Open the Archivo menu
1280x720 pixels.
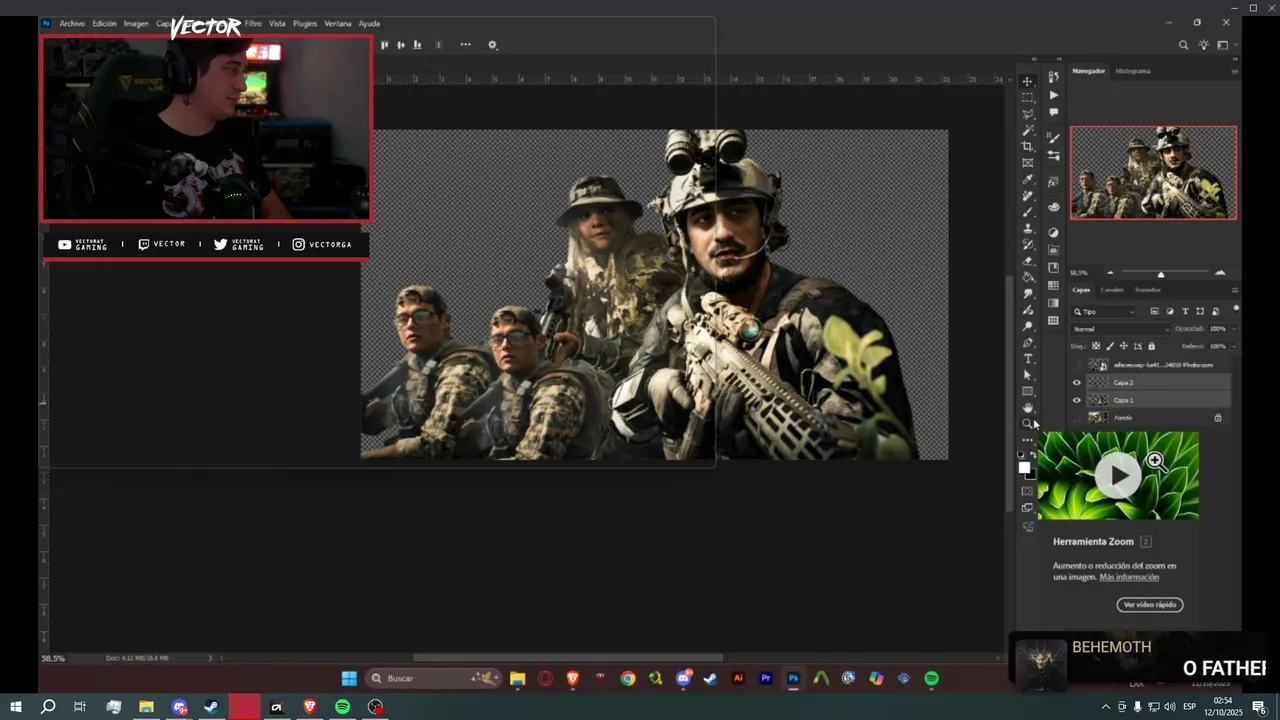point(72,23)
